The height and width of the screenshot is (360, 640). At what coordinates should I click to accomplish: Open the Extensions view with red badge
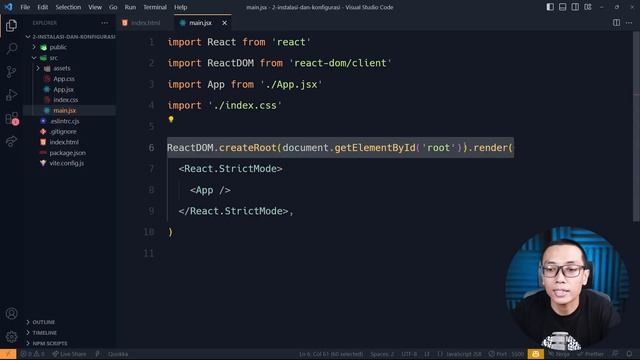(11, 118)
